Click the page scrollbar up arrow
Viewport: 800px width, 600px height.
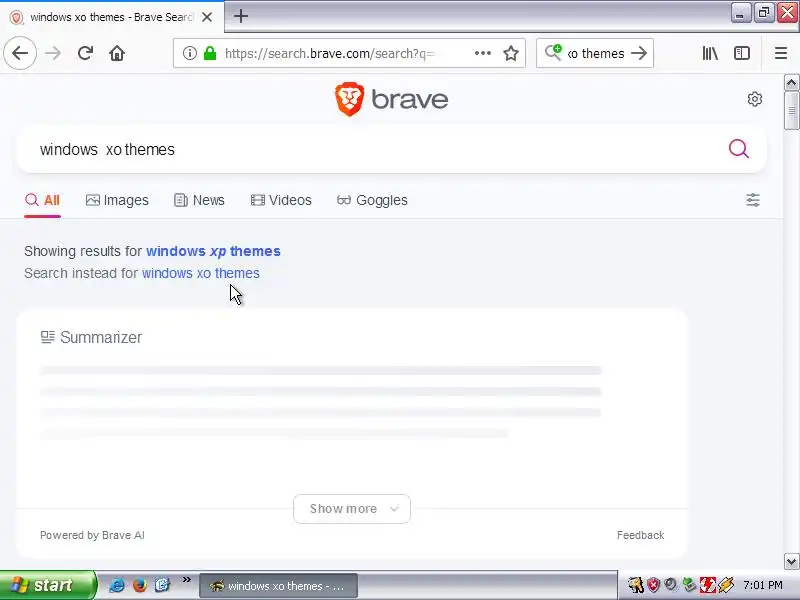791,82
